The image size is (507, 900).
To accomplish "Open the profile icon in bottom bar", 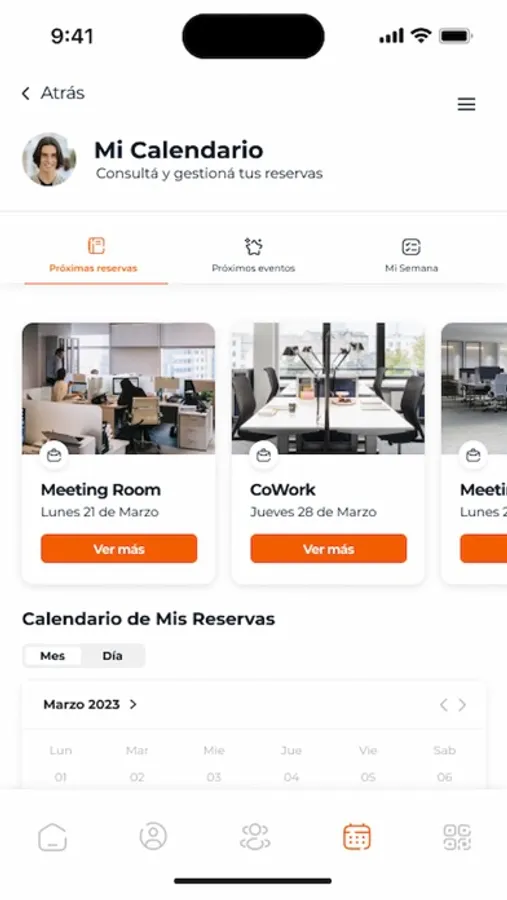I will point(153,836).
